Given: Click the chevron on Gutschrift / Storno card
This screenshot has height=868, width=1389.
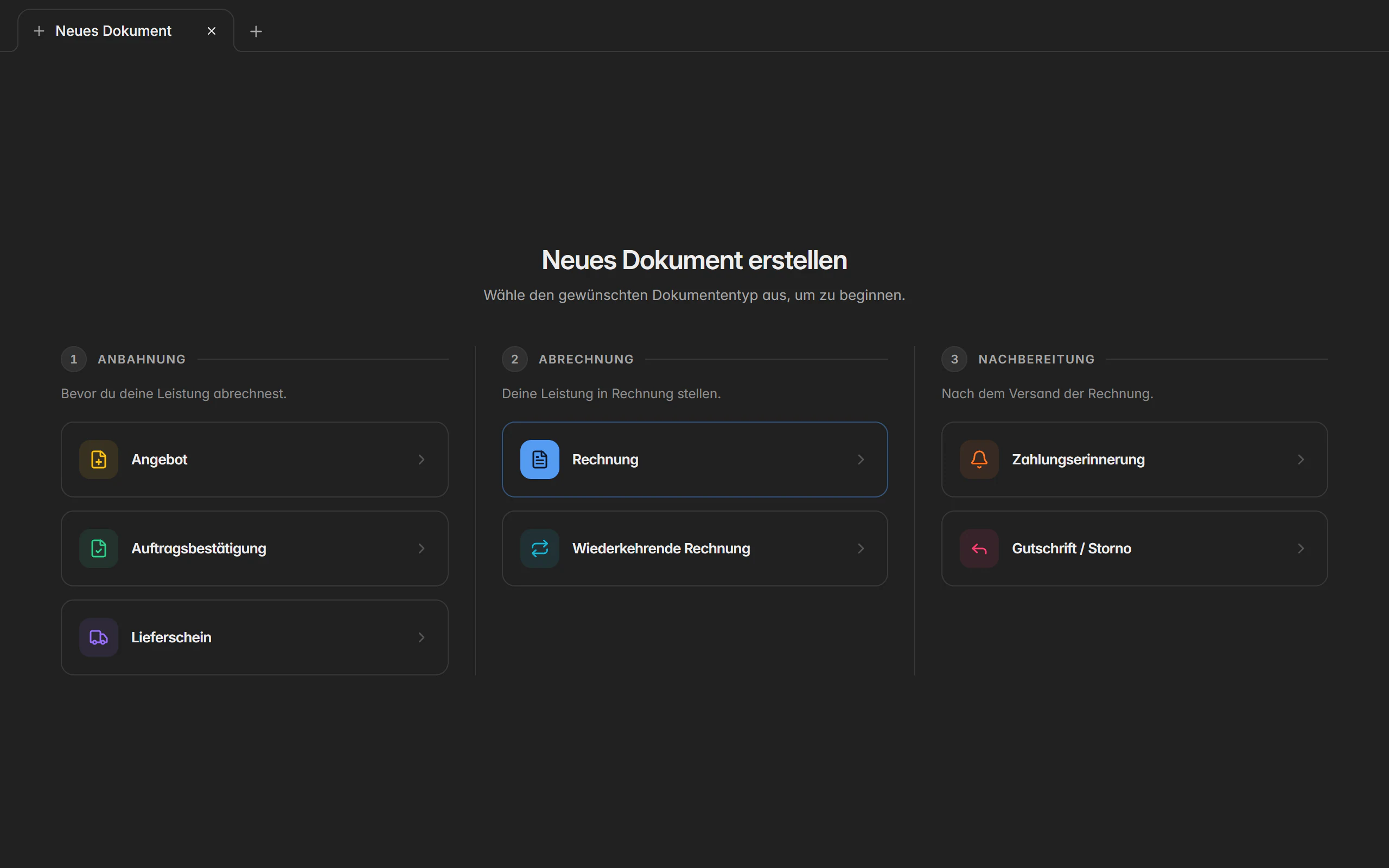Looking at the screenshot, I should (1301, 548).
